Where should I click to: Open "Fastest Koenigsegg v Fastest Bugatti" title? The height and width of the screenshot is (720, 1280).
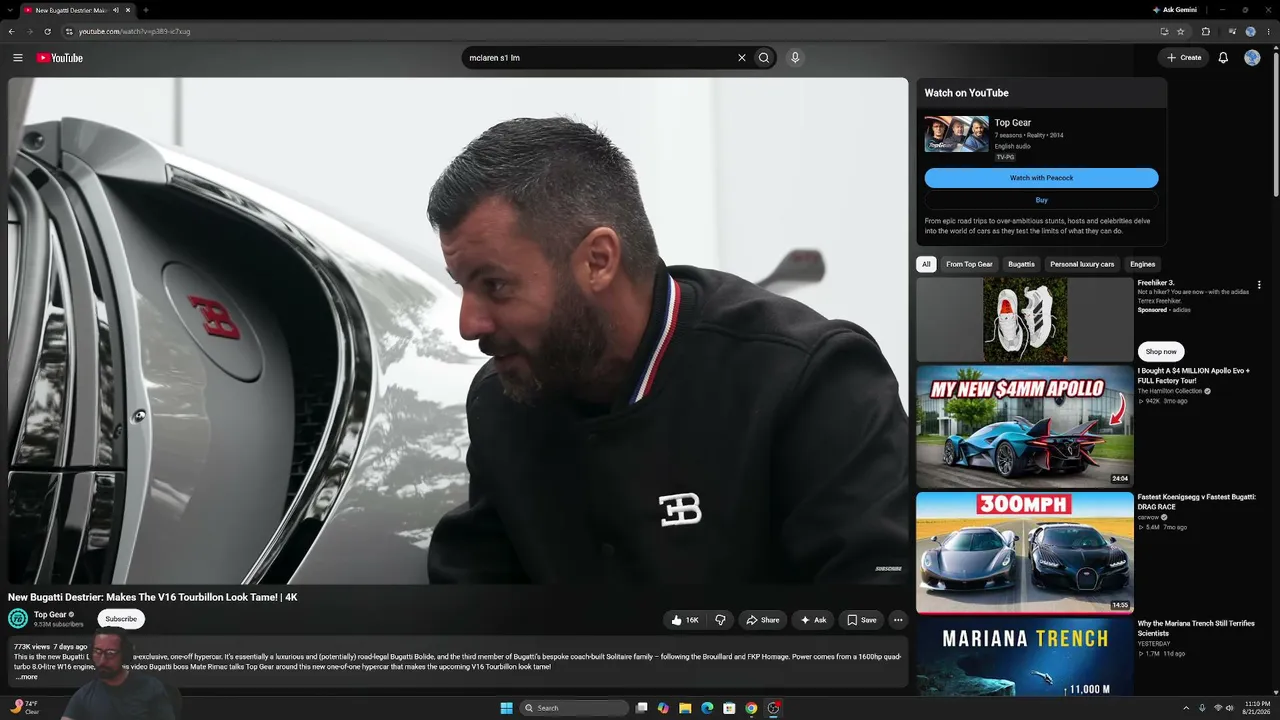click(1196, 502)
